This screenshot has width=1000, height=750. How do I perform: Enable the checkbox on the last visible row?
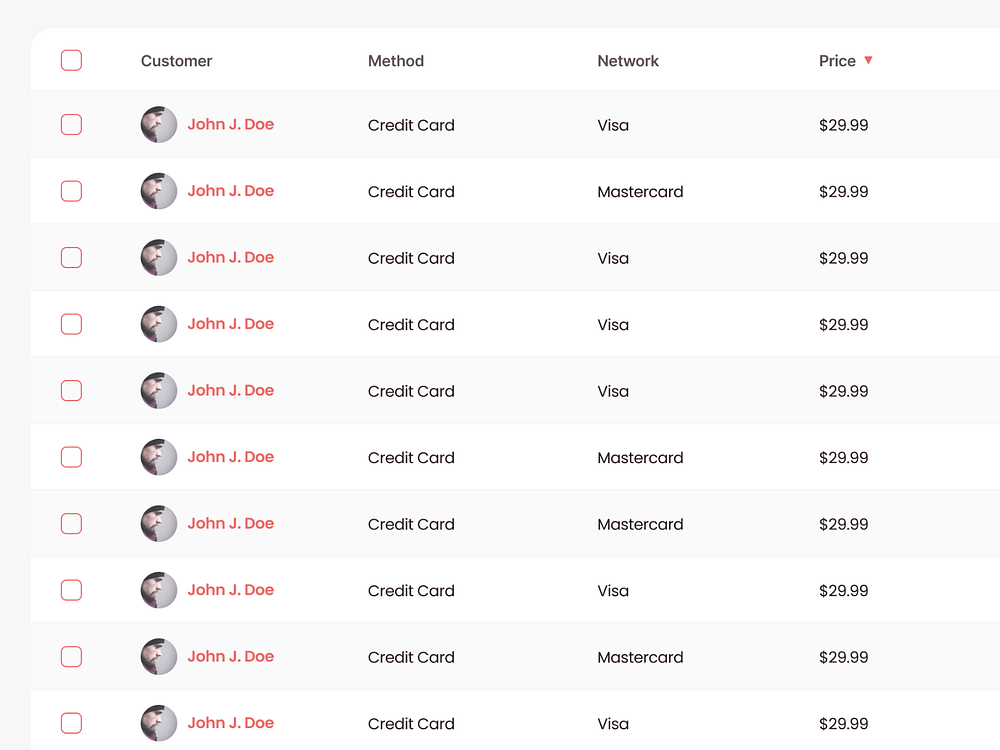[x=71, y=723]
